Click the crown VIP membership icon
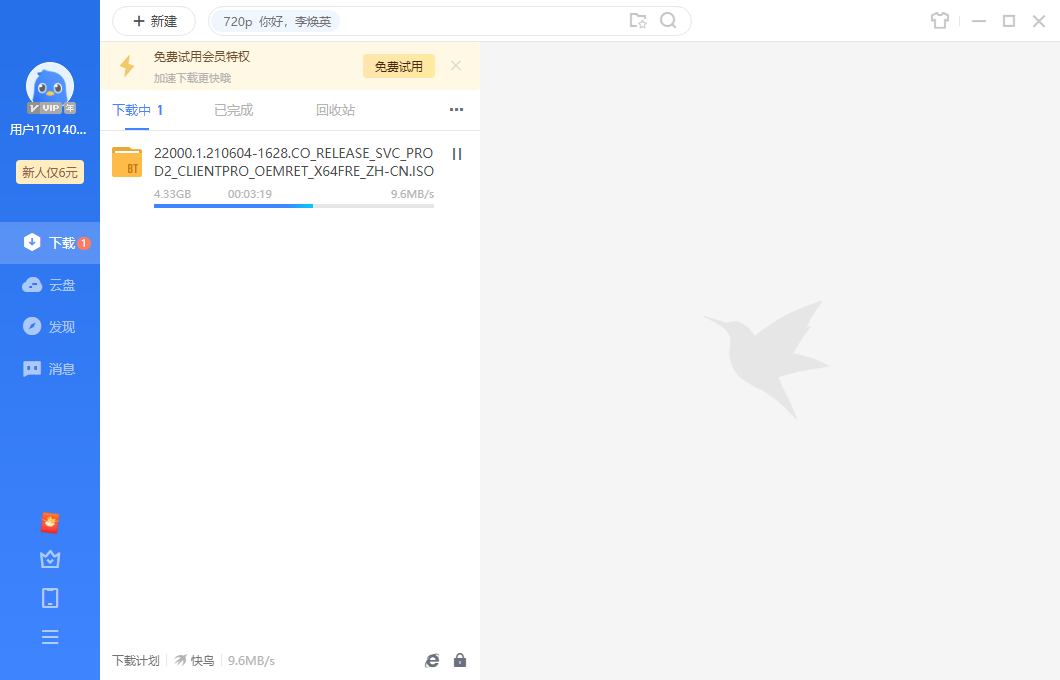 50,559
